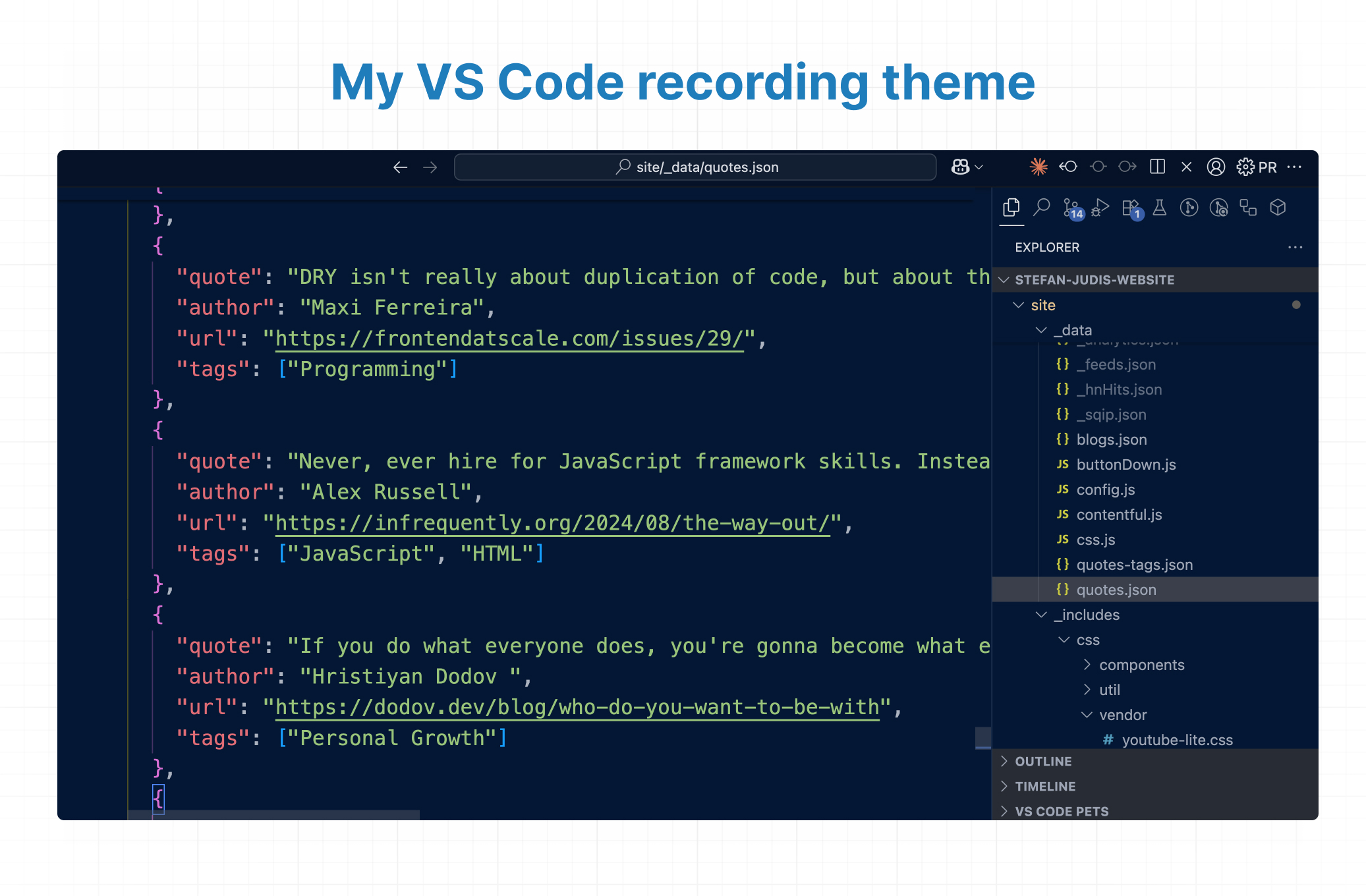Open the GitLens view icon
Image resolution: width=1366 pixels, height=896 pixels.
(x=1189, y=208)
